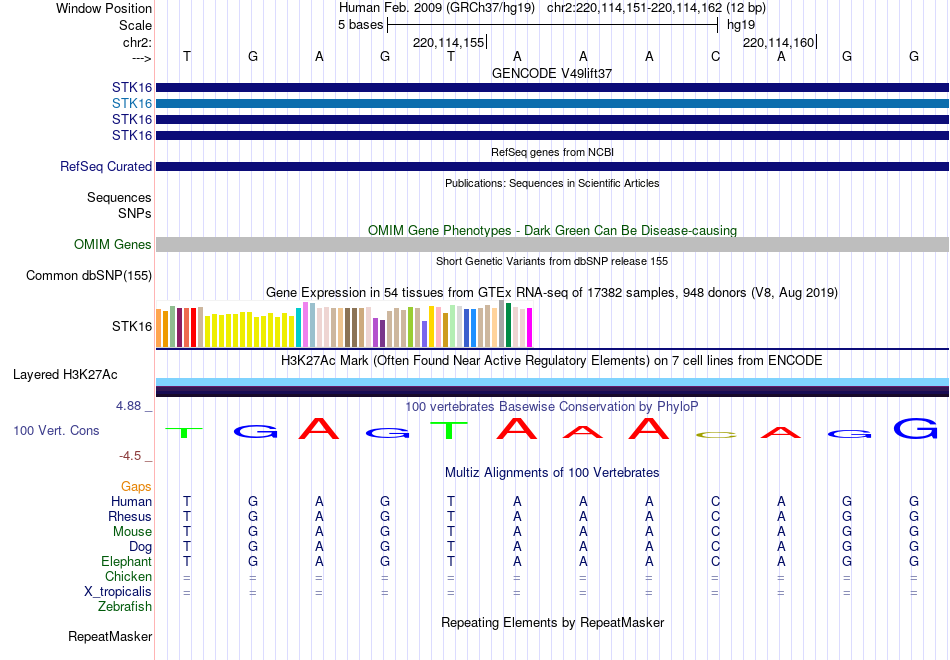Click the C base in chr2 sequence row
Viewport: 950px width, 660px height.
click(x=716, y=56)
